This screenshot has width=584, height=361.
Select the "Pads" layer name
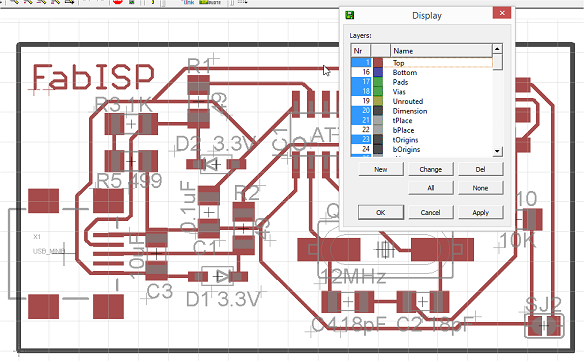[x=400, y=82]
